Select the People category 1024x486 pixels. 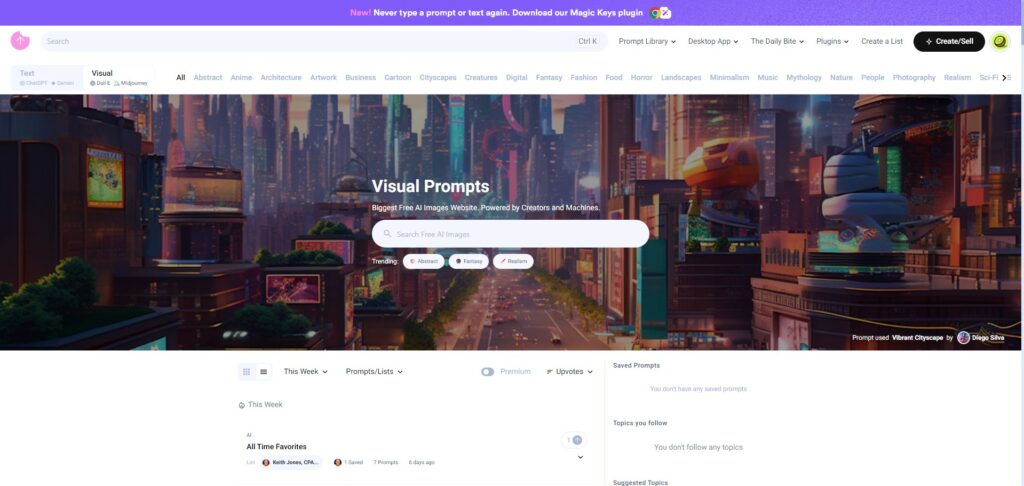coord(872,78)
